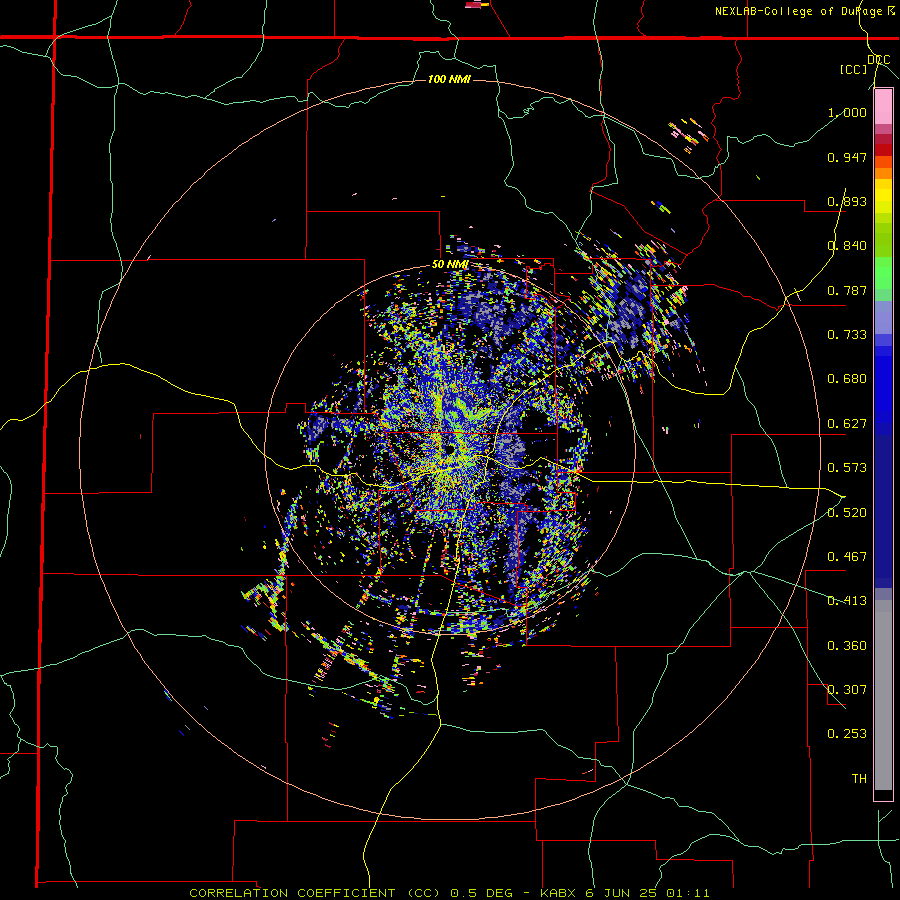Click the DCC [CC] legend title
Viewport: 900px width, 900px height.
864,64
